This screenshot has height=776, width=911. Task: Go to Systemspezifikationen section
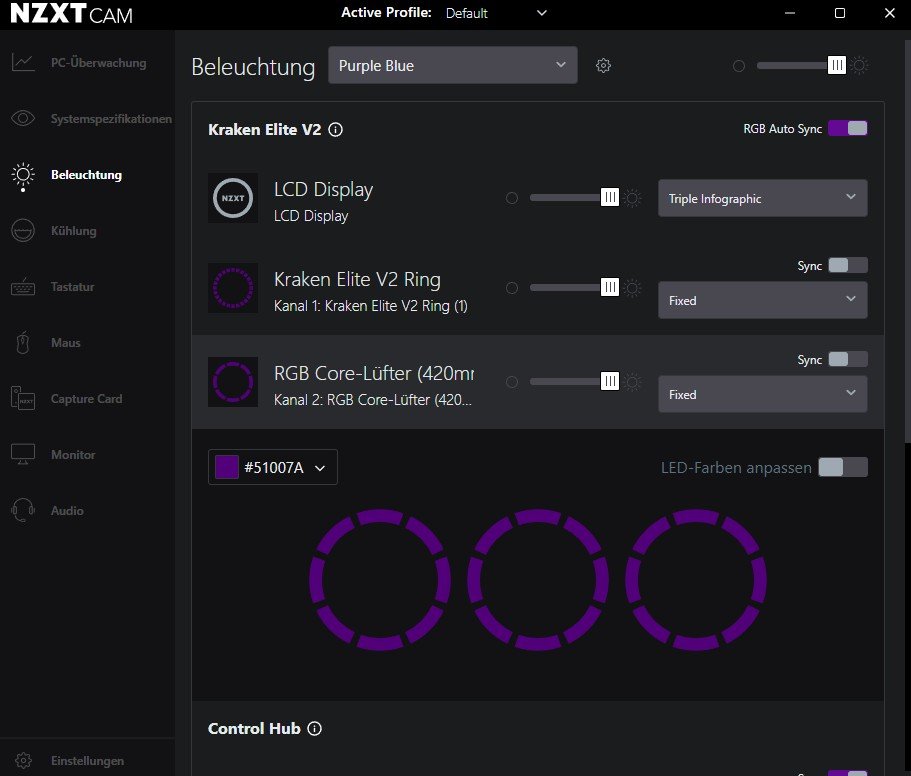click(111, 118)
